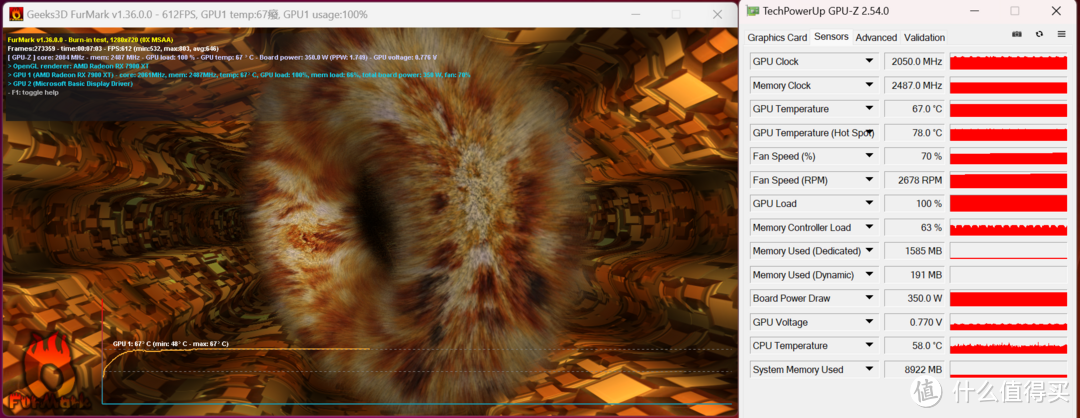Expand the GPU Temperature dropdown arrow
Screen dimensions: 1080x418
click(869, 109)
